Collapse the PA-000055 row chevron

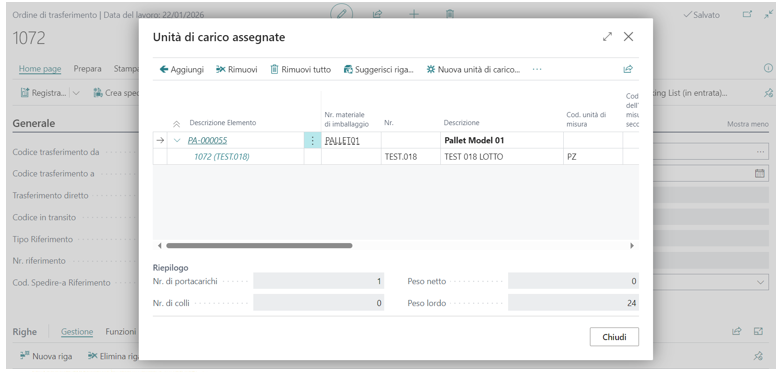click(x=177, y=141)
